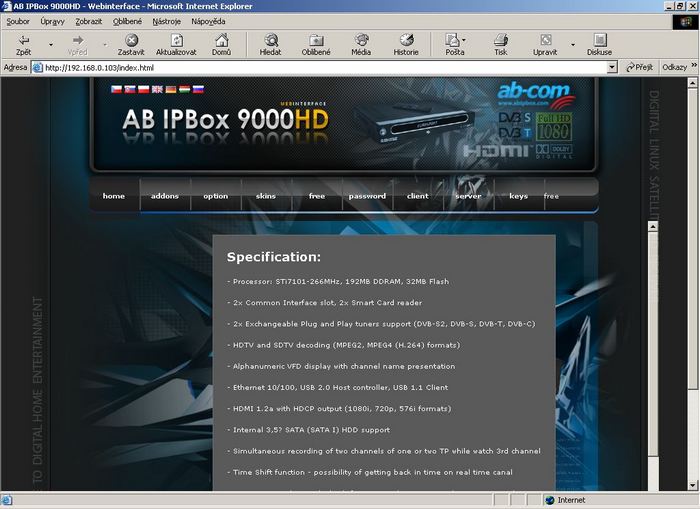Click the Internet Explorer title bar icon
Viewport: 700px width, 509px height.
click(6, 6)
